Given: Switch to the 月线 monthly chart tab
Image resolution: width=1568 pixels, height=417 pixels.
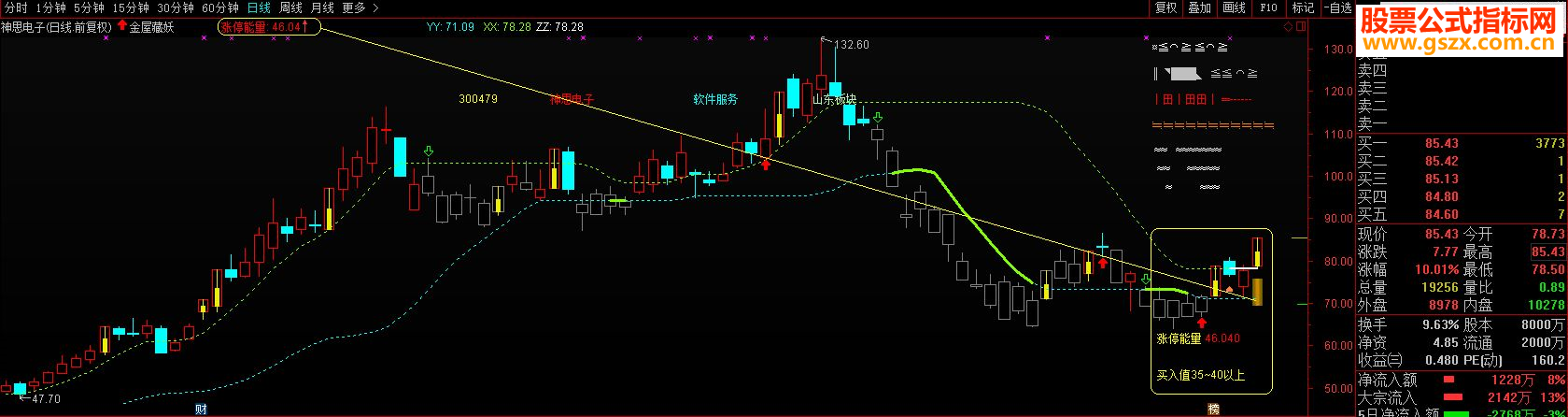Looking at the screenshot, I should coord(322,7).
